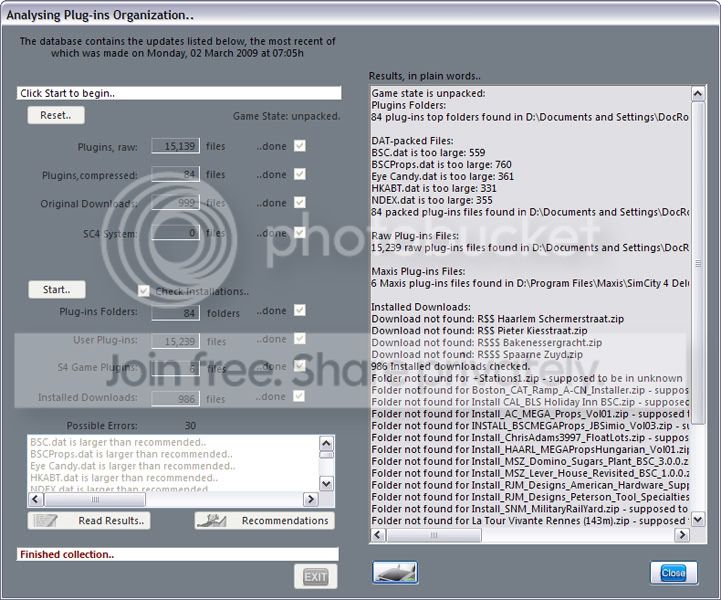Select 'BSCProps.dat is larger than recommended..' error
Screen dimensions: 721x600
coord(132,454)
